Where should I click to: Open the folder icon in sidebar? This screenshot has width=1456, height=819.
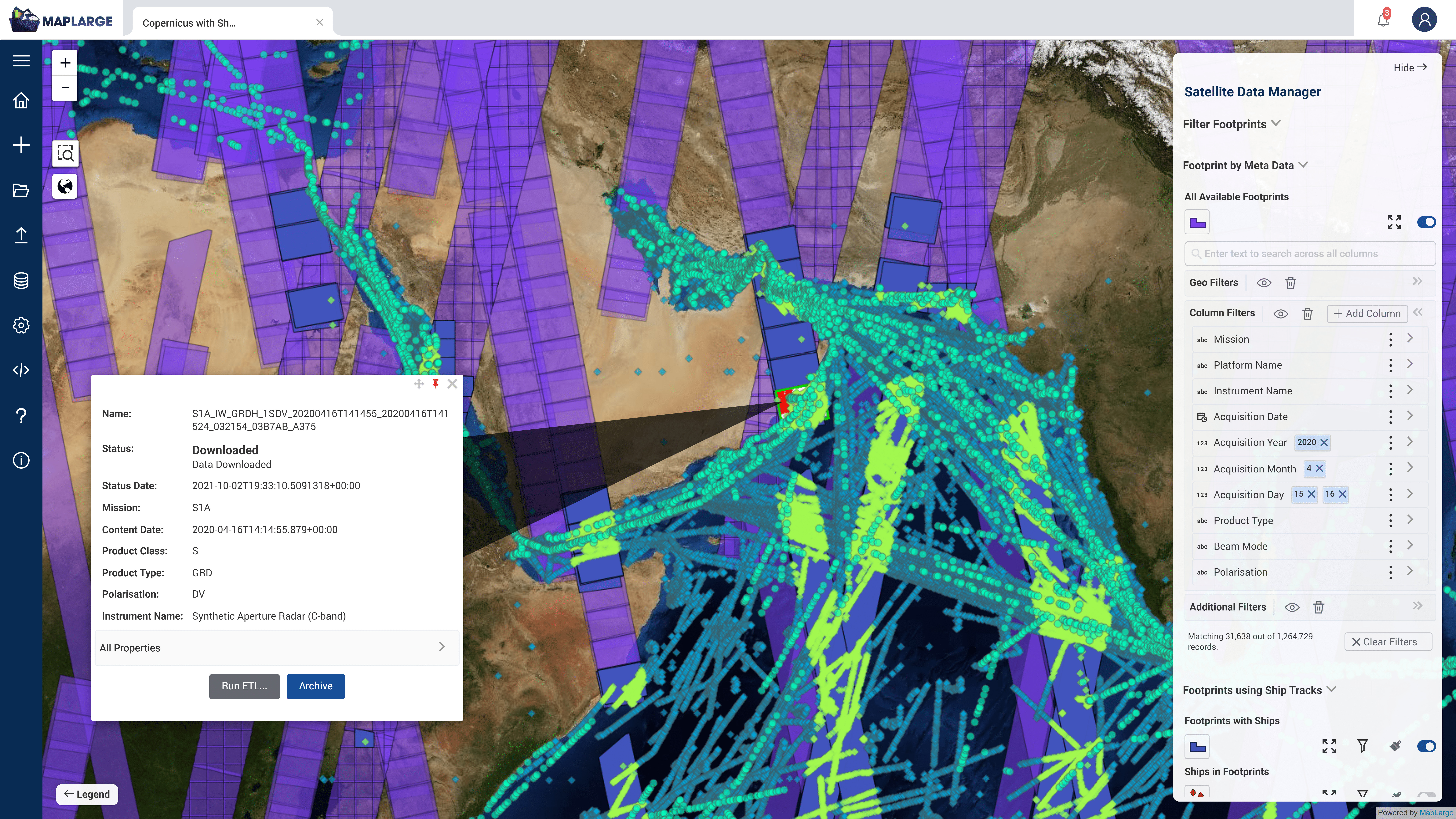tap(21, 191)
